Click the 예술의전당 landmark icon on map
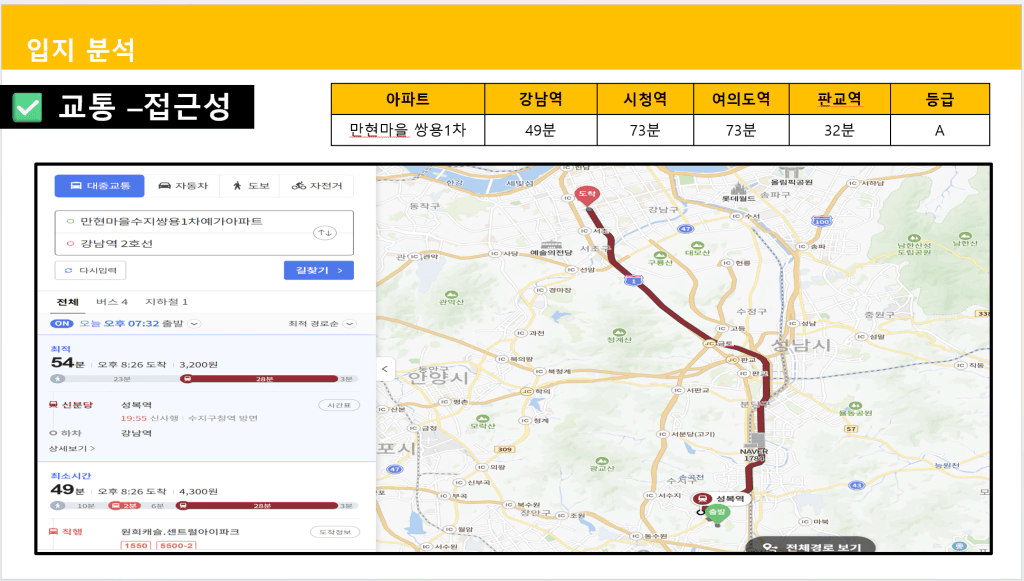1024x581 pixels. tap(551, 245)
